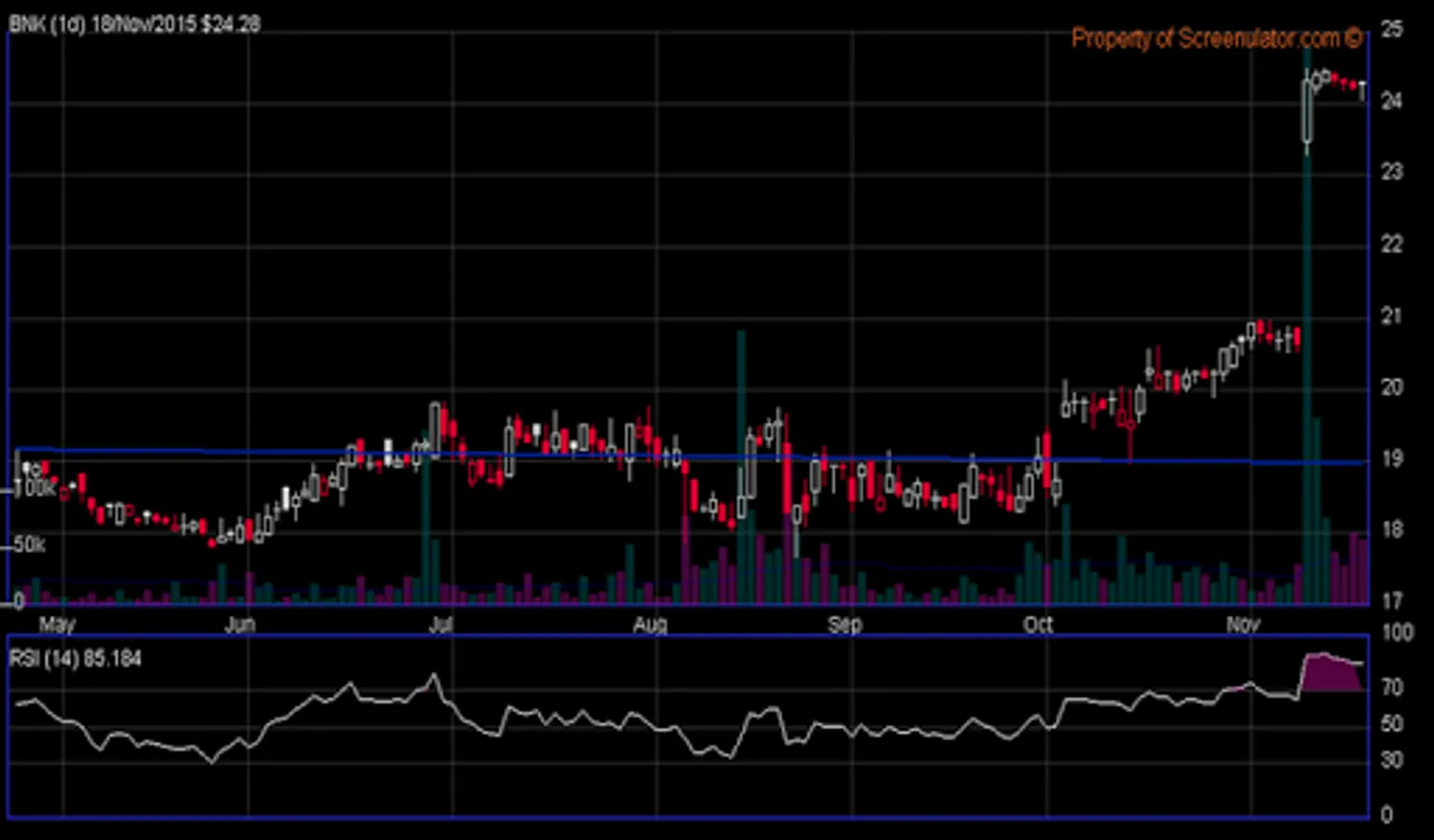This screenshot has height=840, width=1434.
Task: Click the shaded overbought RSI region
Action: (x=1332, y=673)
